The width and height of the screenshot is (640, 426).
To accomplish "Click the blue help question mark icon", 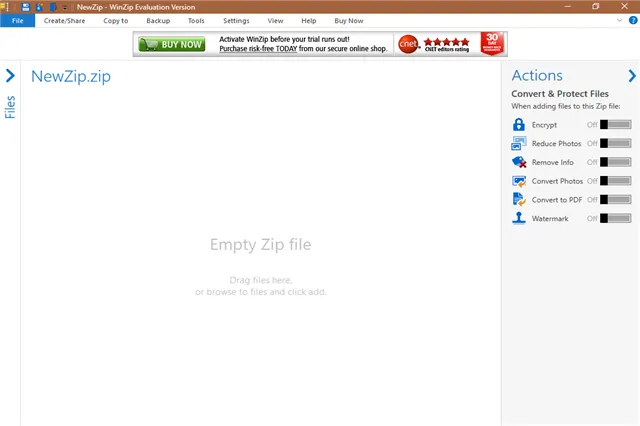I will point(633,20).
